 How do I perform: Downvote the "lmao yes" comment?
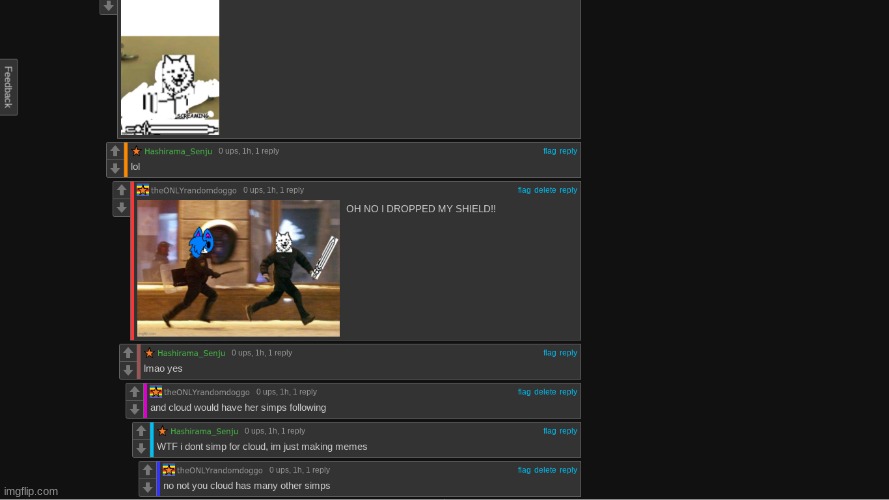pyautogui.click(x=128, y=370)
